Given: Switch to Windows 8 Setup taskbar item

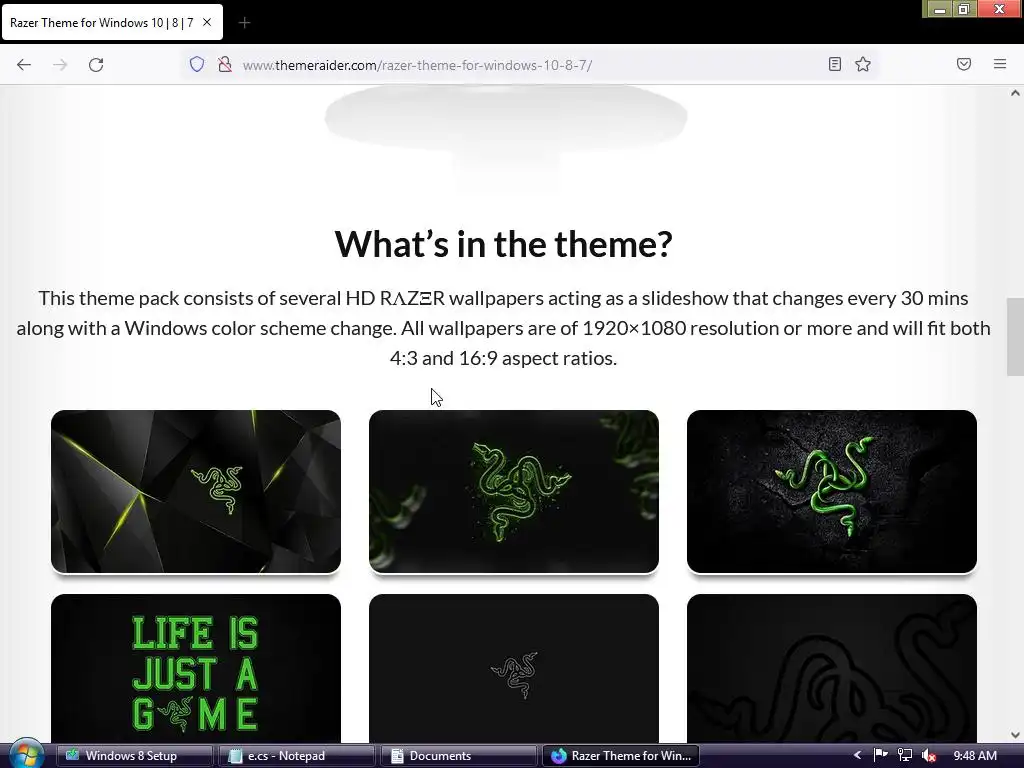Looking at the screenshot, I should pyautogui.click(x=134, y=756).
